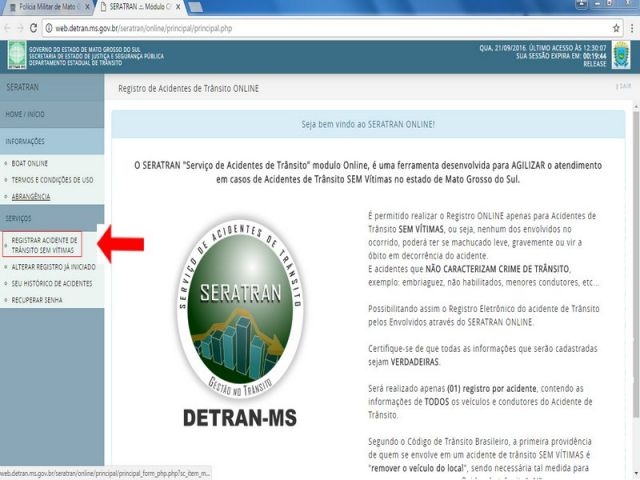640x480 pixels.
Task: Open a new browser tab
Action: tap(196, 7)
